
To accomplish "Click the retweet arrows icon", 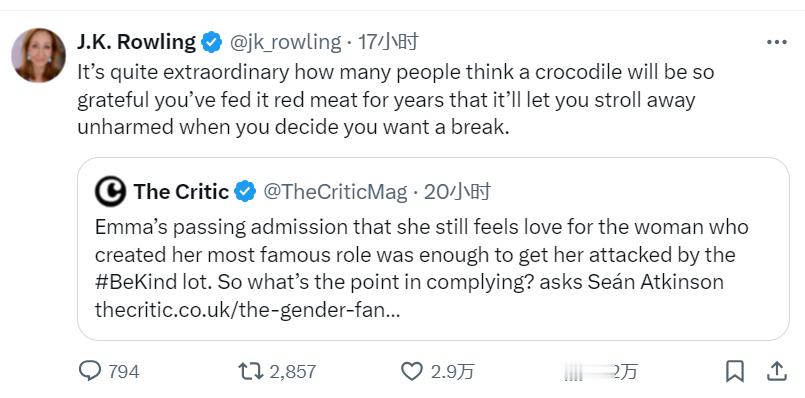I will (x=251, y=371).
